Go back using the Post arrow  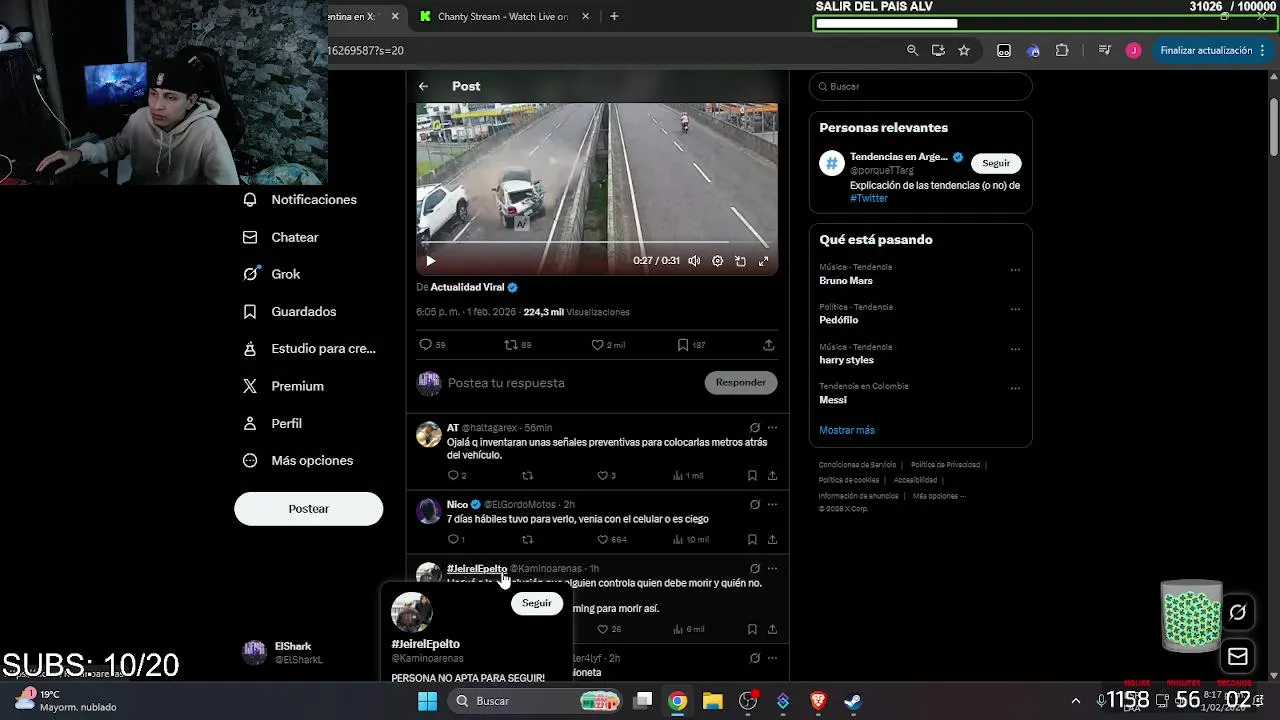[424, 87]
